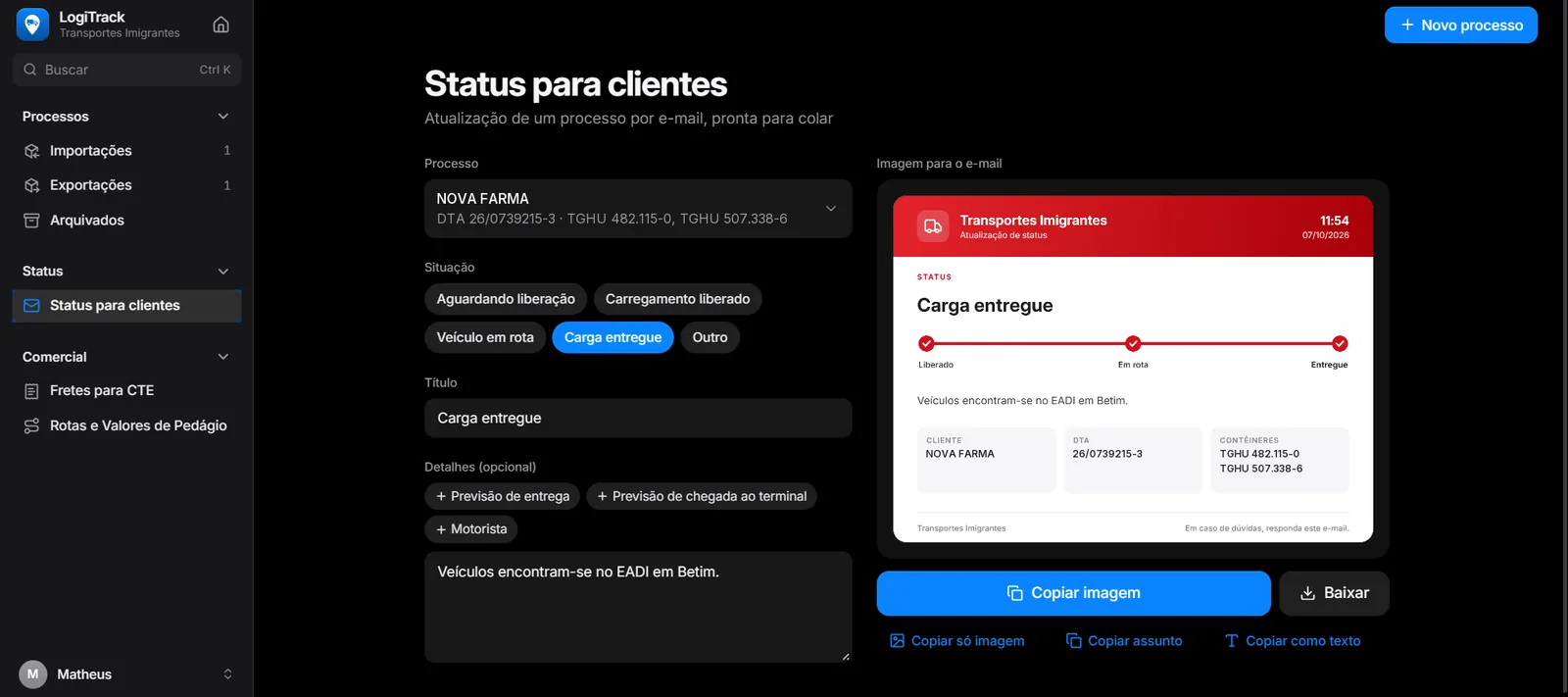Select the Carregamento liberado situation
The height and width of the screenshot is (697, 1568).
[677, 299]
